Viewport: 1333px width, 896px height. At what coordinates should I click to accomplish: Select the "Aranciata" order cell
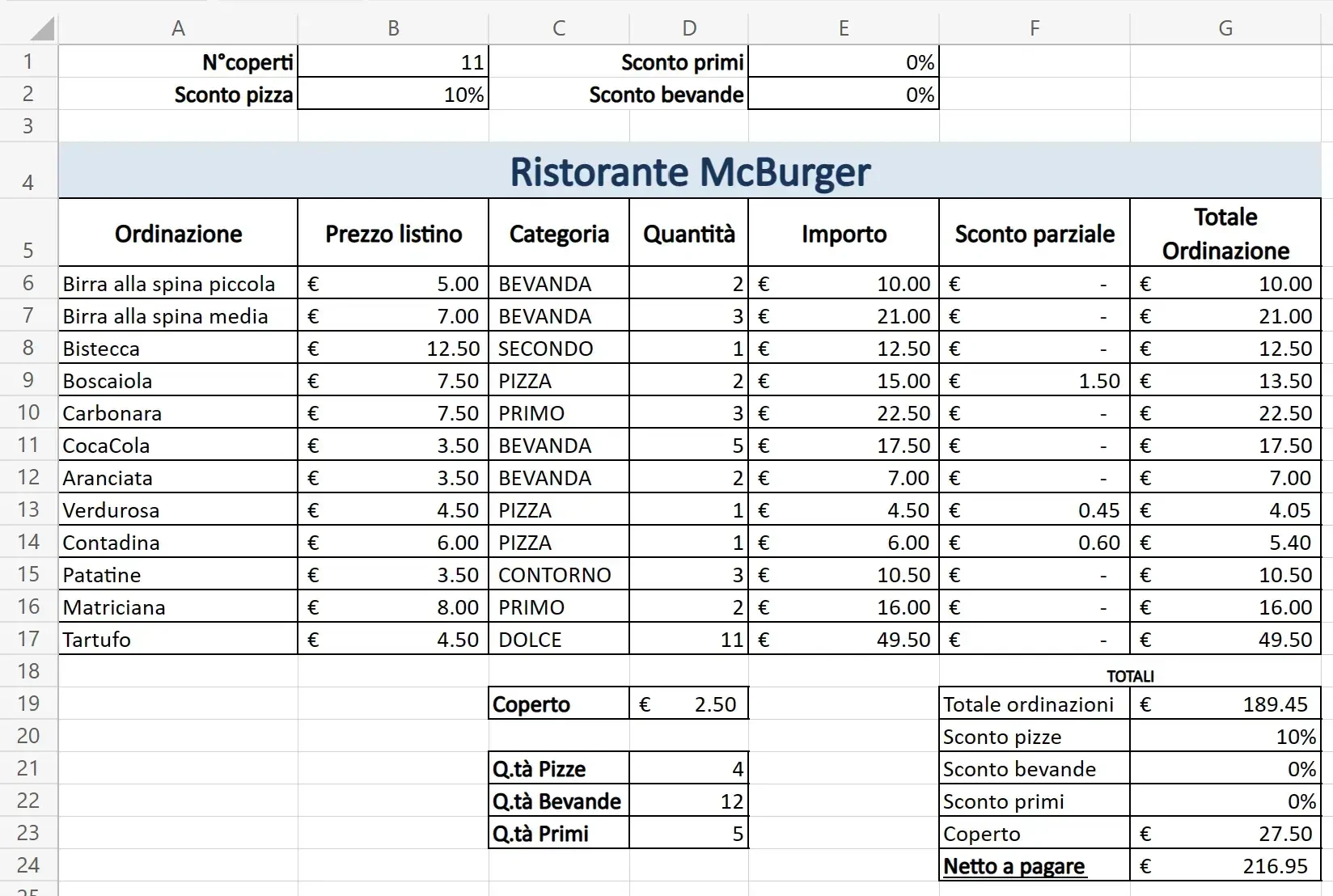tap(178, 477)
